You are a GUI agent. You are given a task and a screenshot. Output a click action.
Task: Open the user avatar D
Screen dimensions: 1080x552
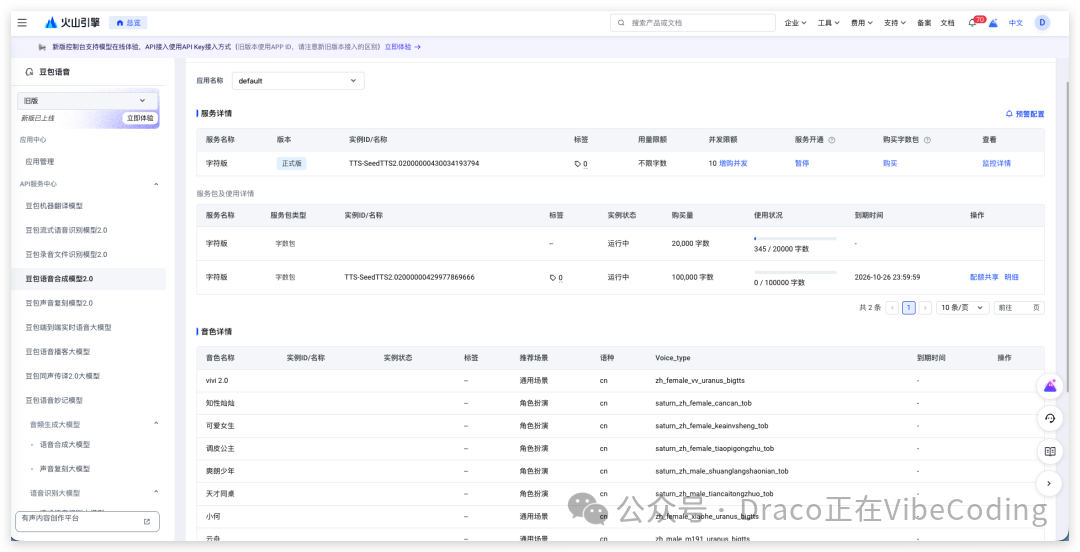point(1042,23)
